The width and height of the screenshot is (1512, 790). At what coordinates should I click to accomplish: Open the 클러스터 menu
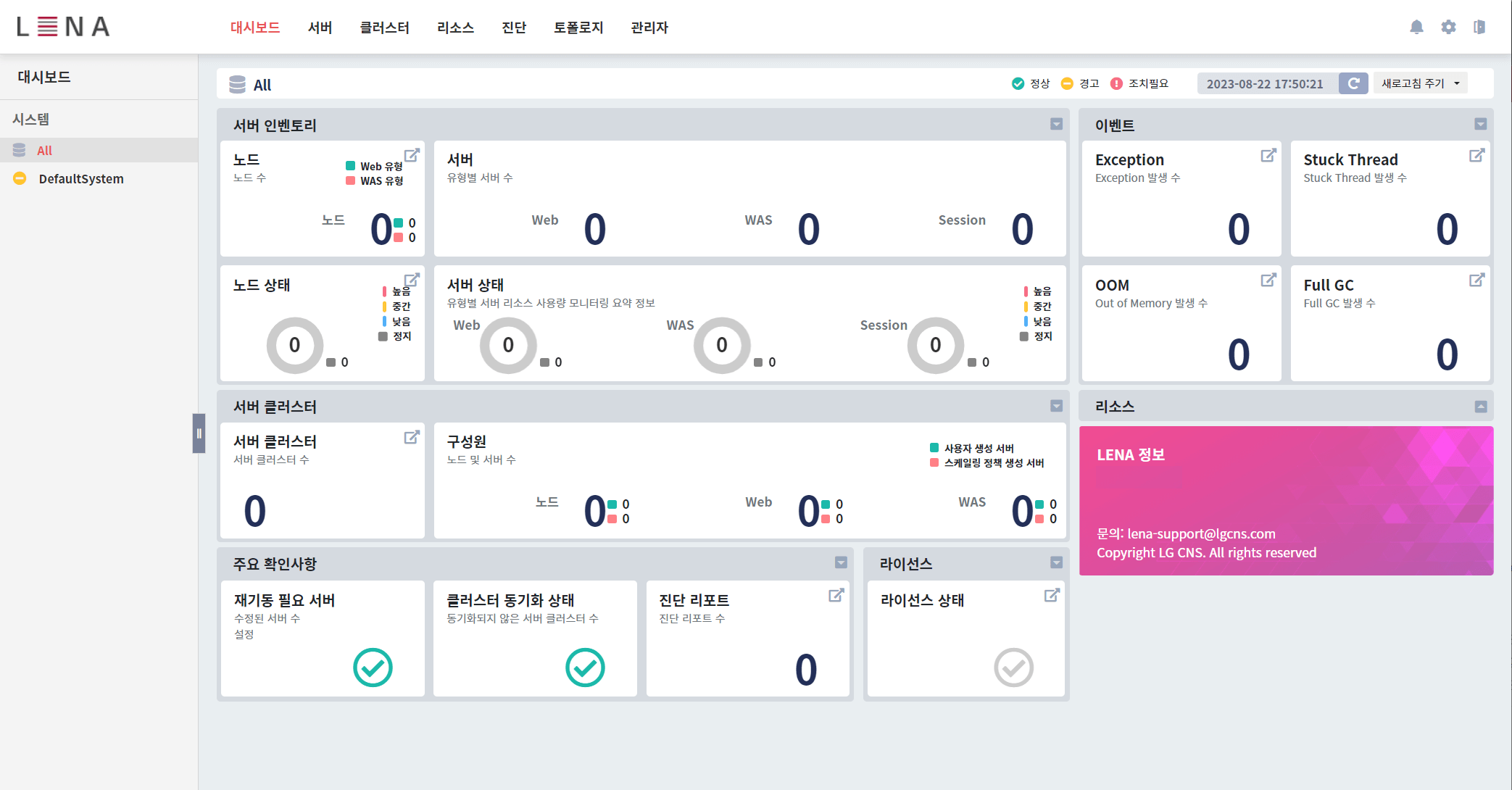point(384,28)
